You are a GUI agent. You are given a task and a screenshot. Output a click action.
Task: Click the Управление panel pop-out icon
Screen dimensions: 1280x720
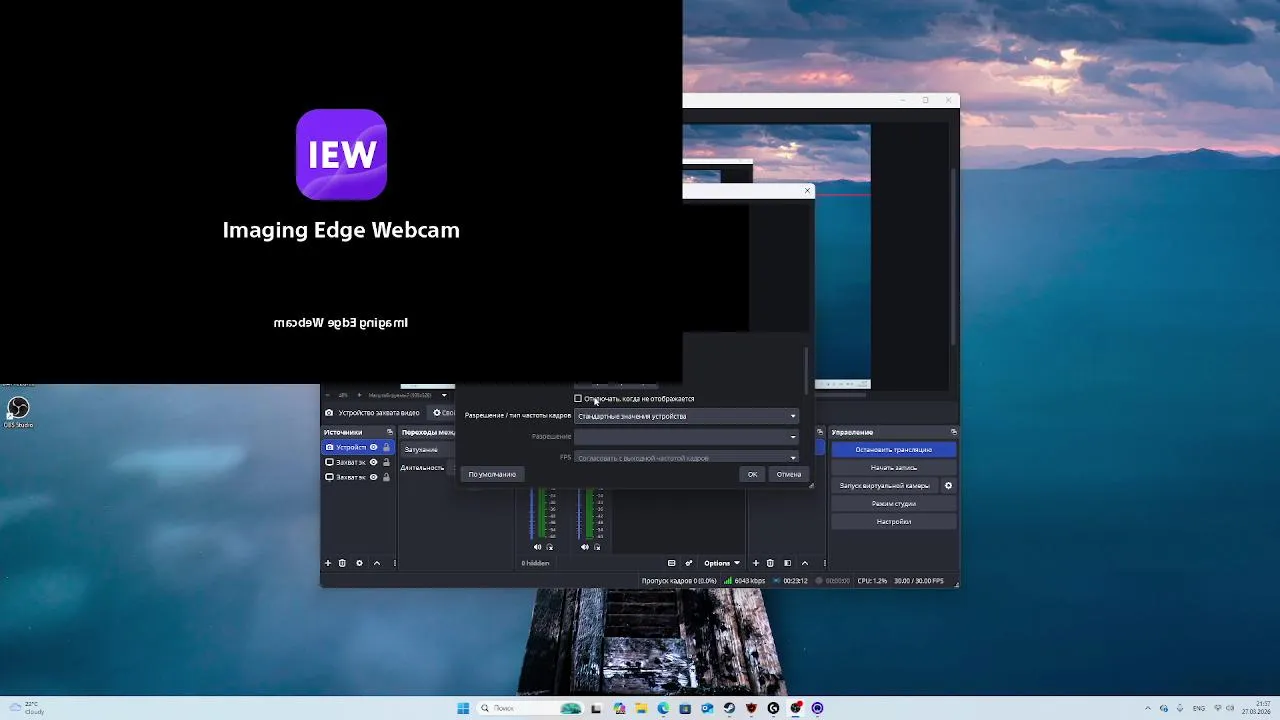coord(953,432)
